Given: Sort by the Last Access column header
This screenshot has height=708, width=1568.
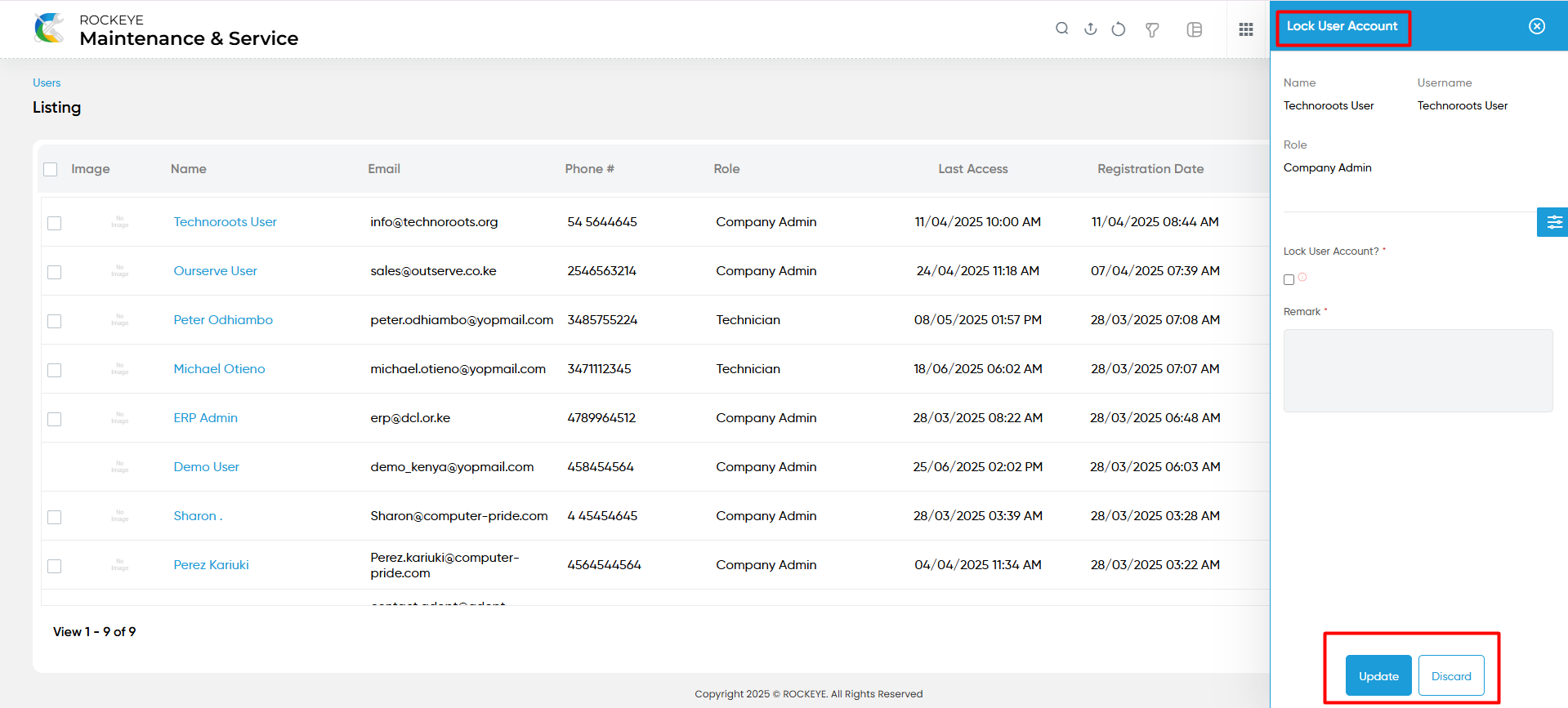Looking at the screenshot, I should [972, 169].
